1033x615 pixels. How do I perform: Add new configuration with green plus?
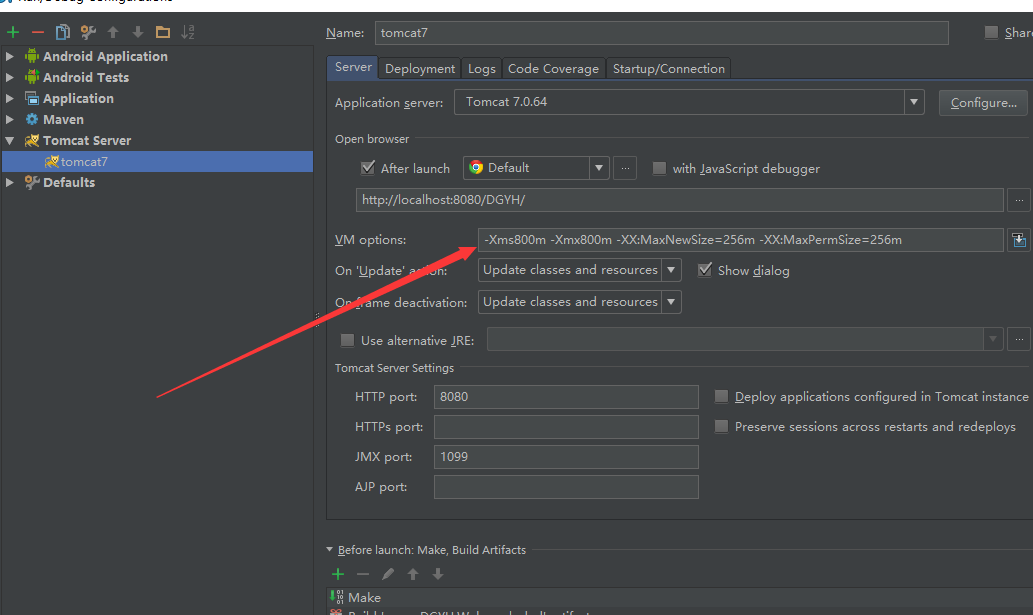coord(13,32)
